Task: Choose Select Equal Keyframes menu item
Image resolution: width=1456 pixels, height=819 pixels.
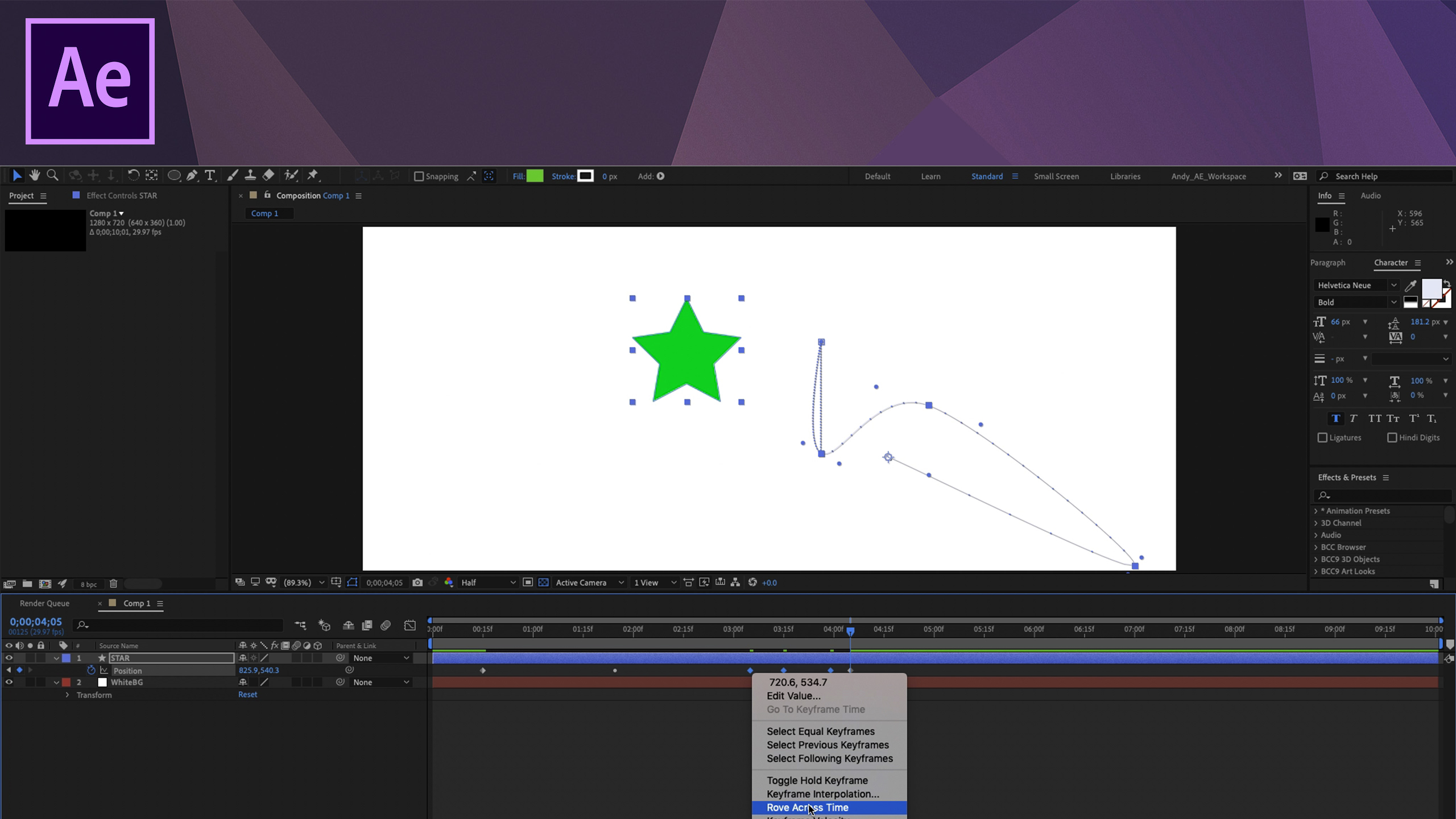Action: tap(829, 731)
